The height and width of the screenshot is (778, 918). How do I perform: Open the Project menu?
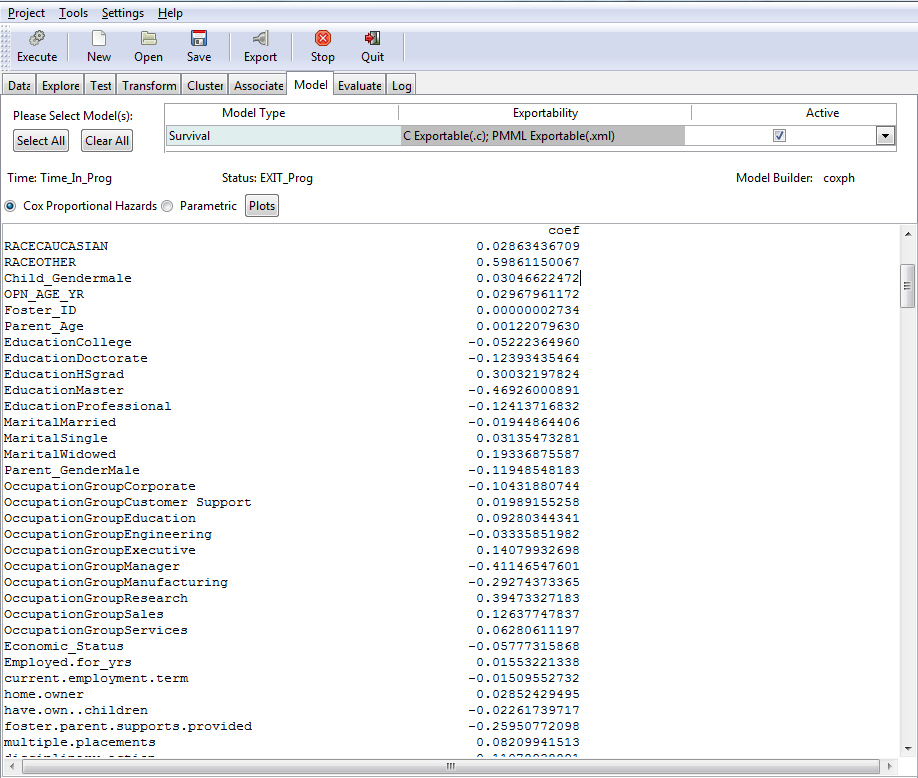[x=26, y=13]
